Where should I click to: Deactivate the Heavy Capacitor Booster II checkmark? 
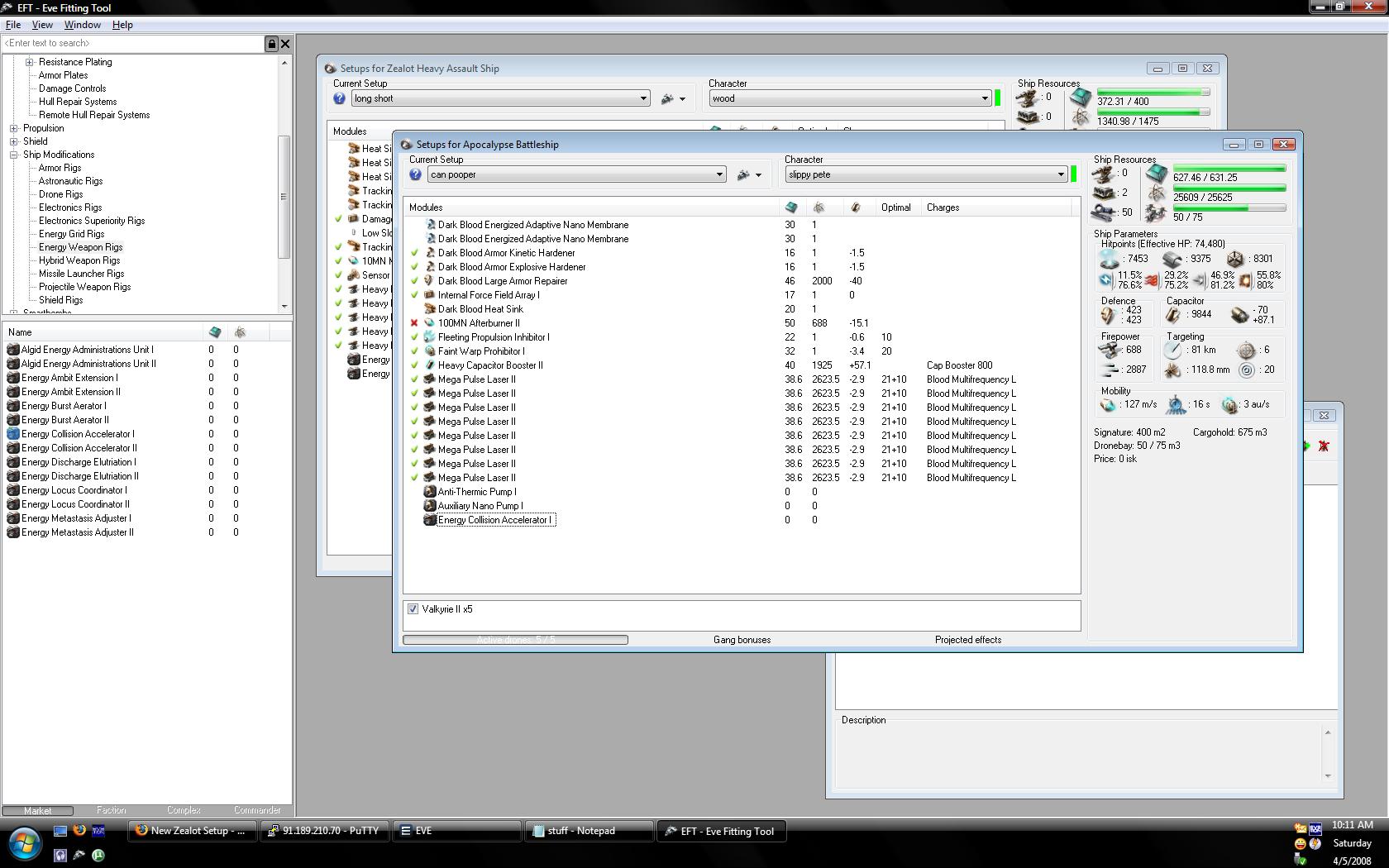(415, 365)
